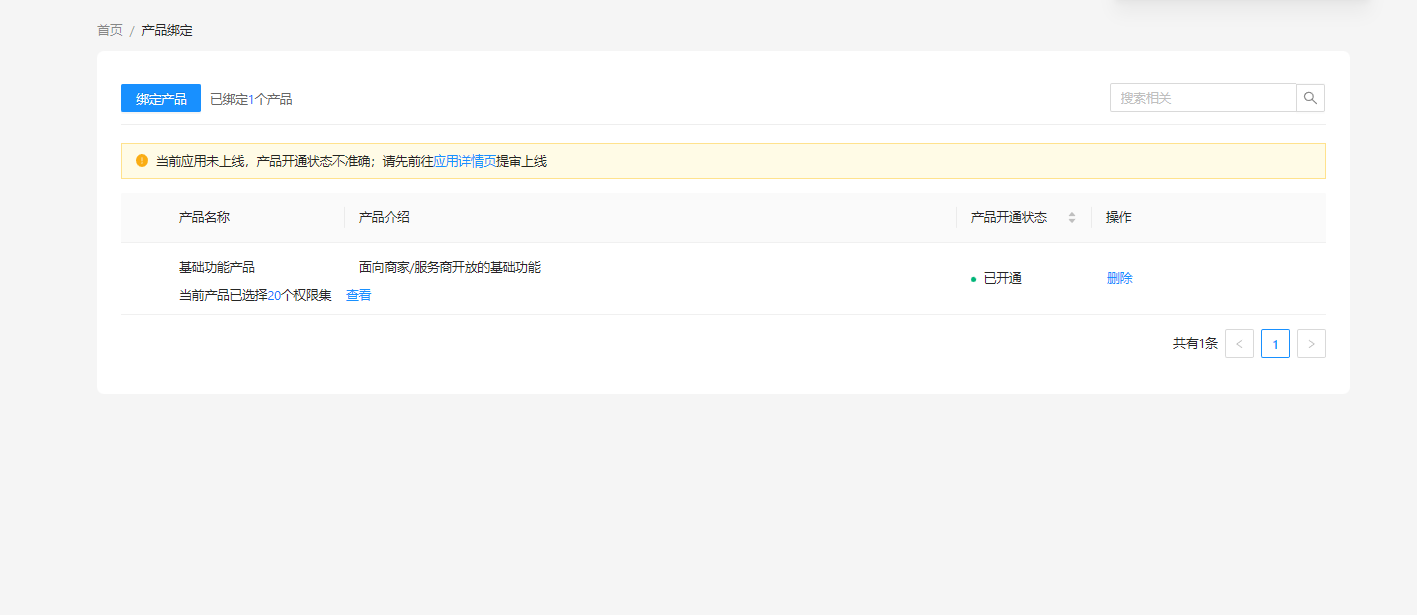Click the 产品绑定 breadcrumb item

pos(167,30)
